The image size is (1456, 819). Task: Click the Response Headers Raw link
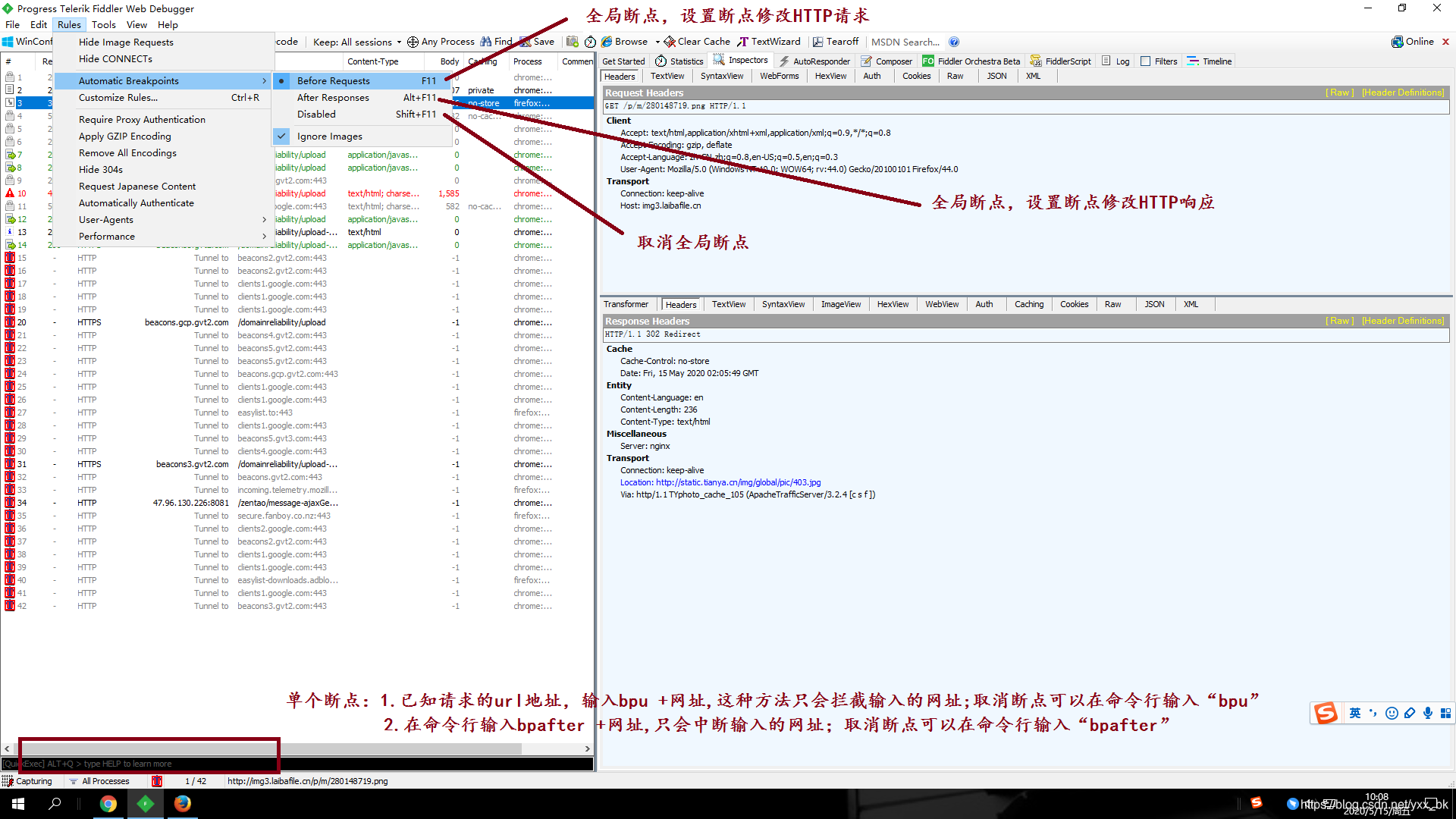(1340, 321)
